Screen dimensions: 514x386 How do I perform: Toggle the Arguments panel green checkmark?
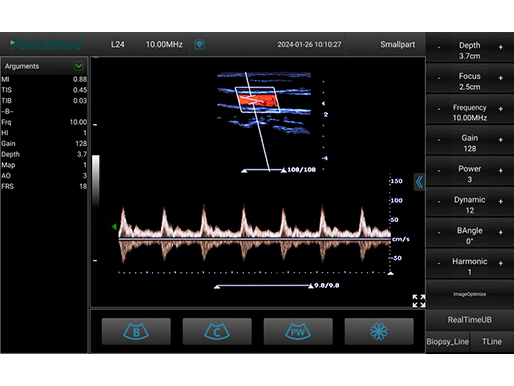point(79,66)
